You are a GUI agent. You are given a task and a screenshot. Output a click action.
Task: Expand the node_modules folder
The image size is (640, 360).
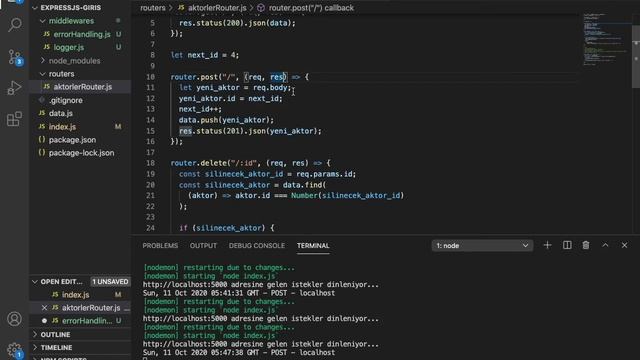coord(42,61)
